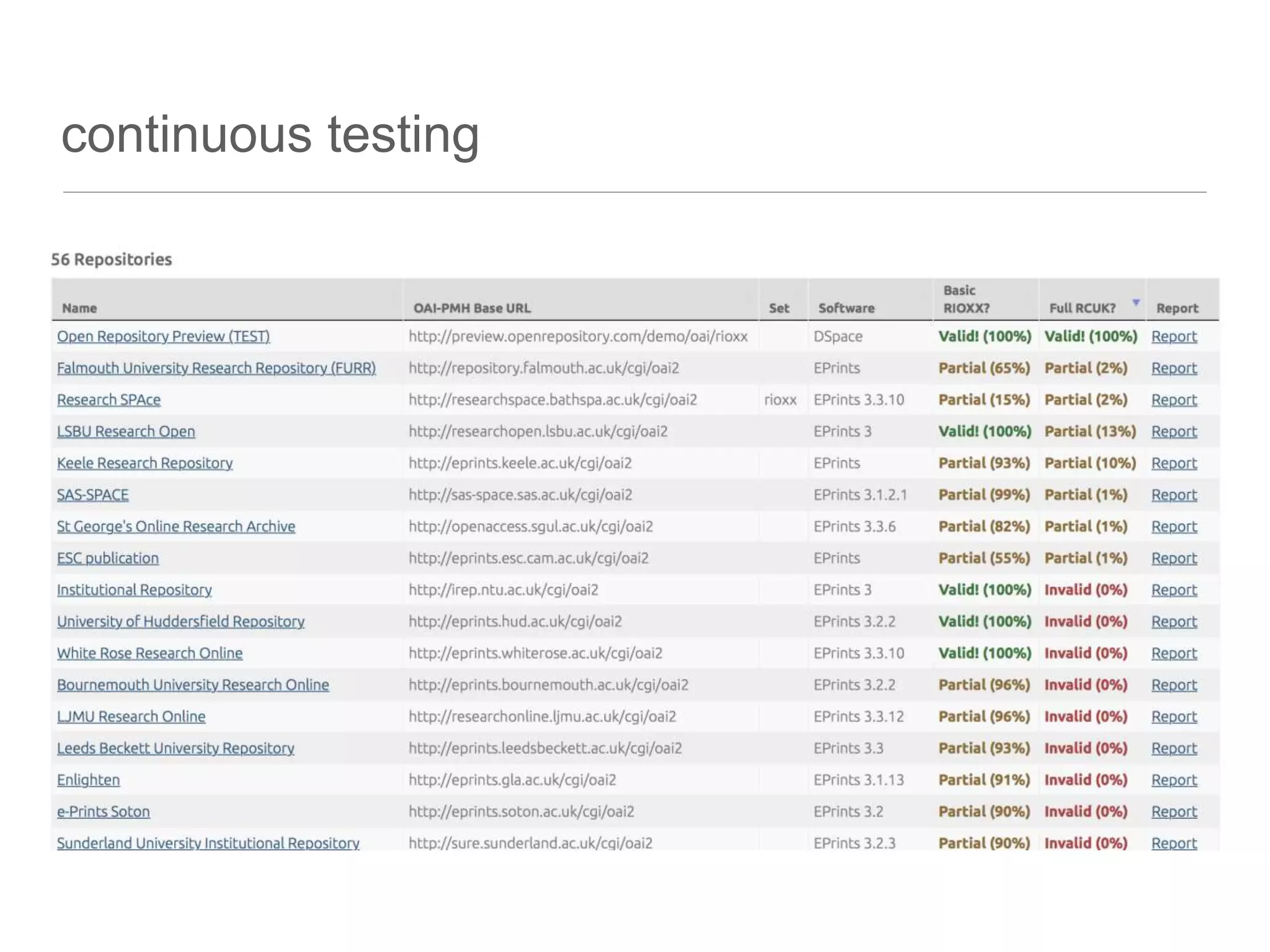Click the Report column header
1270x952 pixels.
point(1177,308)
